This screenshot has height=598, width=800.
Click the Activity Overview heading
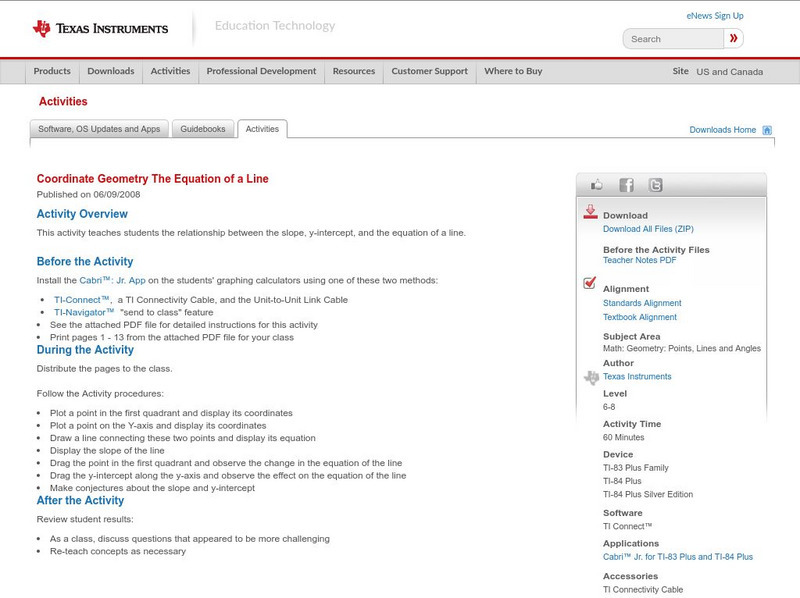click(82, 214)
